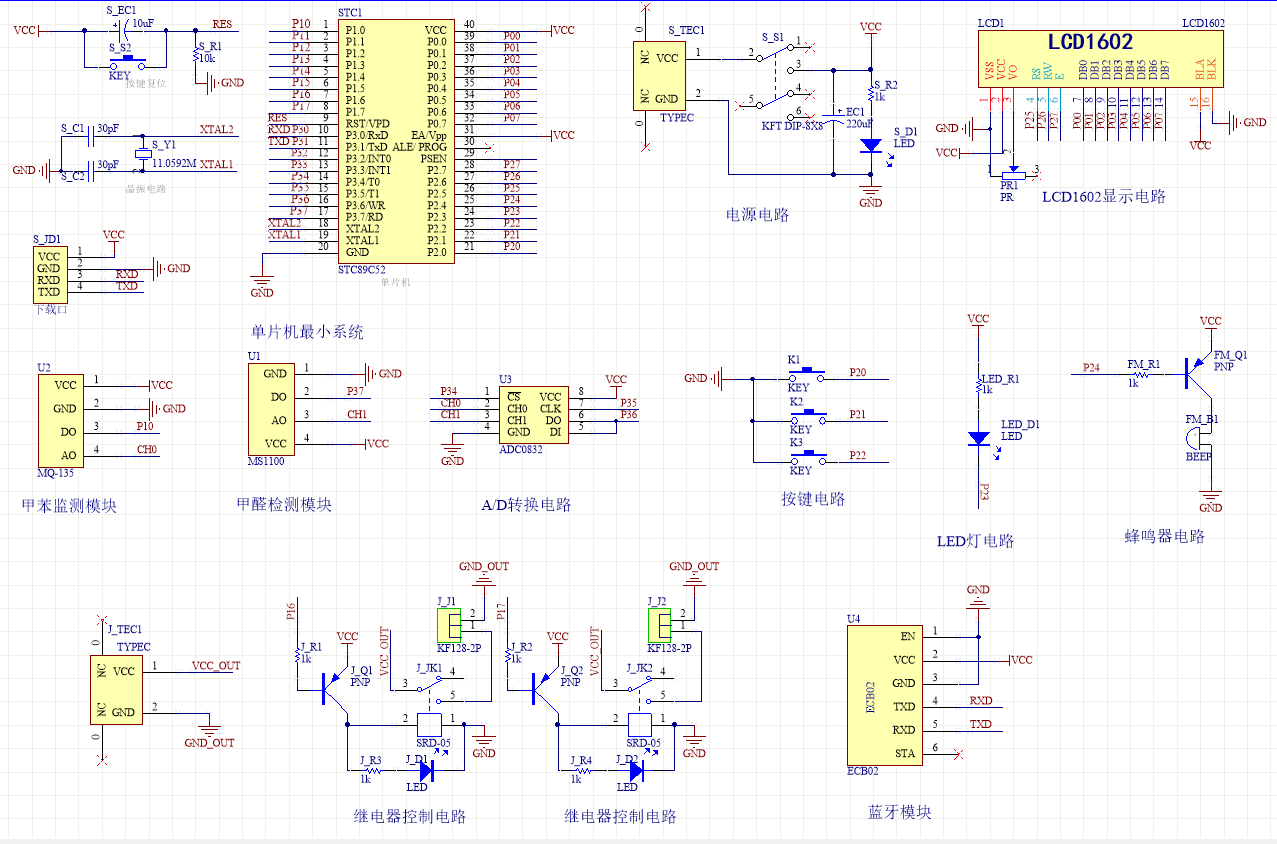Viewport: 1277px width, 844px height.
Task: Select the J_TEC1 TYPEC connector
Action: [x=114, y=690]
